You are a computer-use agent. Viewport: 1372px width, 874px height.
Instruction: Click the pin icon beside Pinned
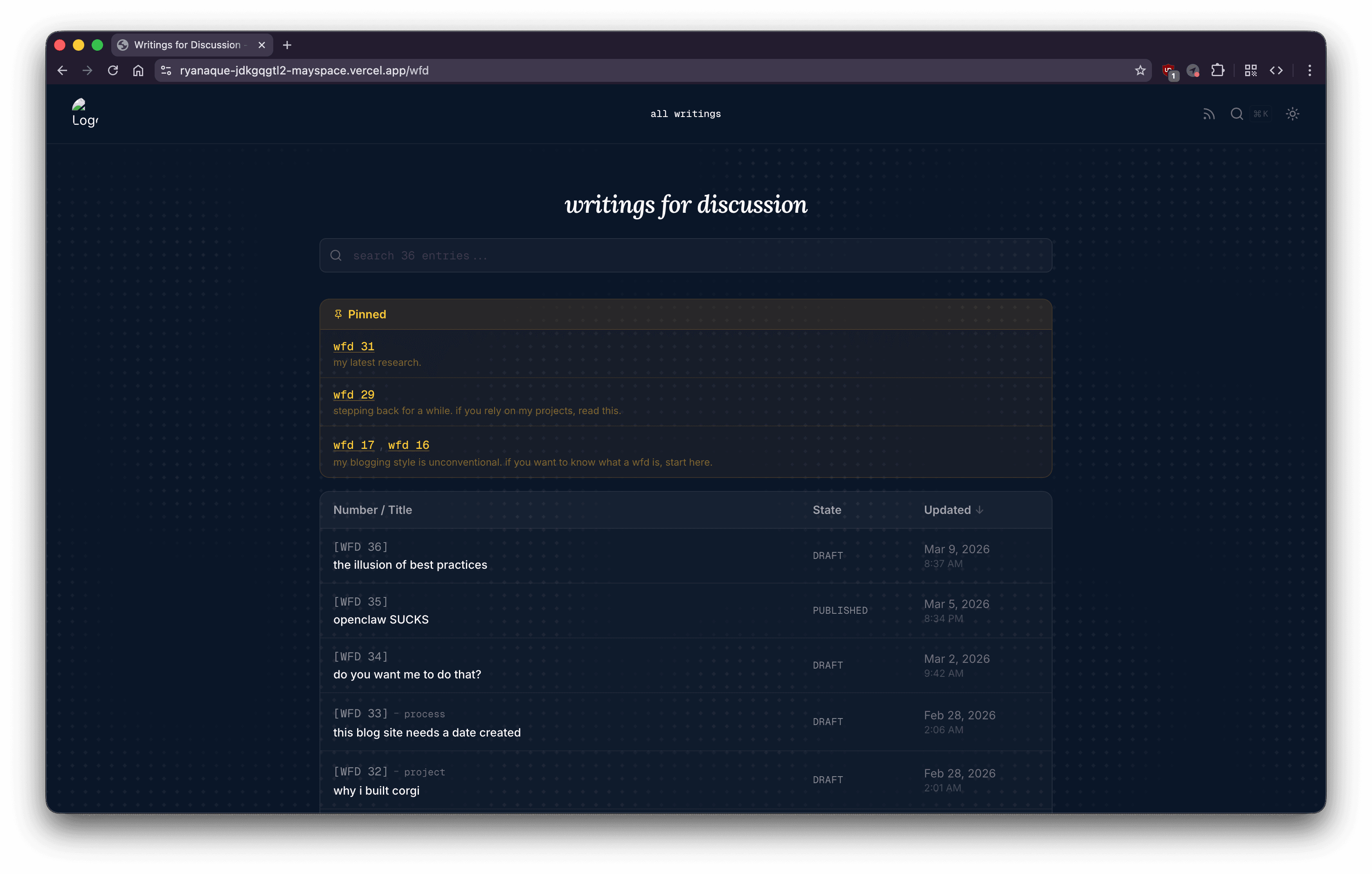(x=338, y=314)
